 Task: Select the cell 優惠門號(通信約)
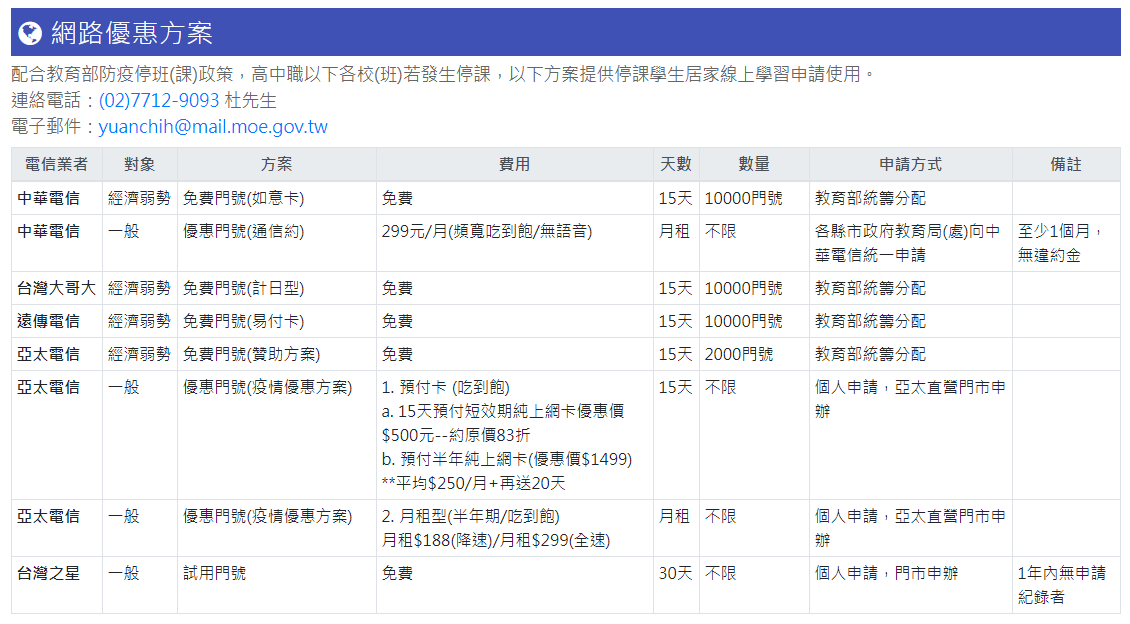coord(277,243)
